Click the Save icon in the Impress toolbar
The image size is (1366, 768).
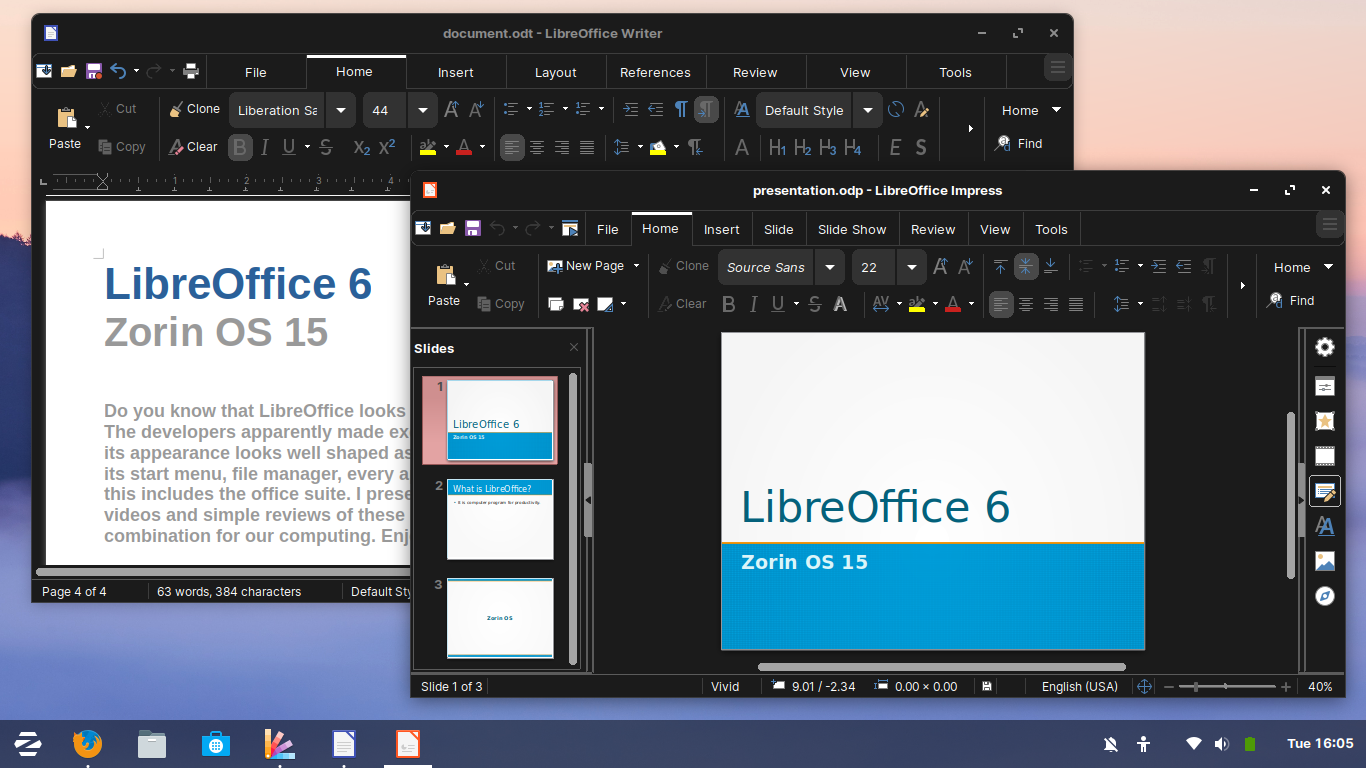(473, 228)
